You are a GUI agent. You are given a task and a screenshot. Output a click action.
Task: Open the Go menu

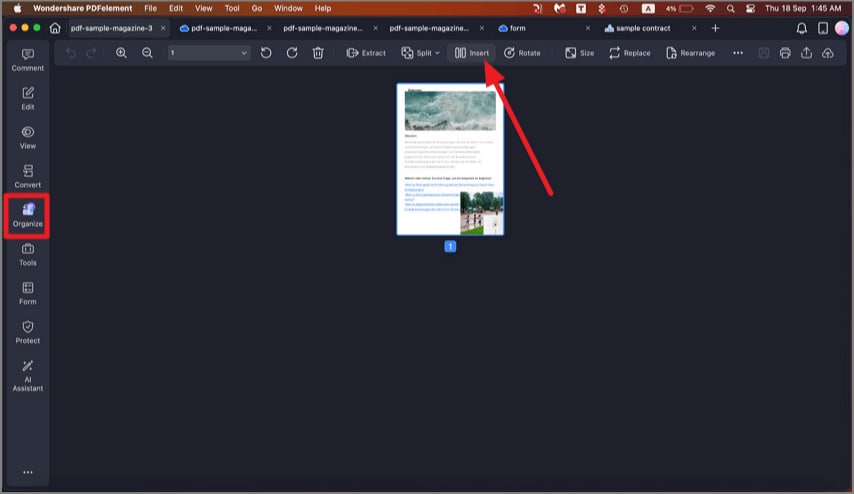[x=257, y=8]
